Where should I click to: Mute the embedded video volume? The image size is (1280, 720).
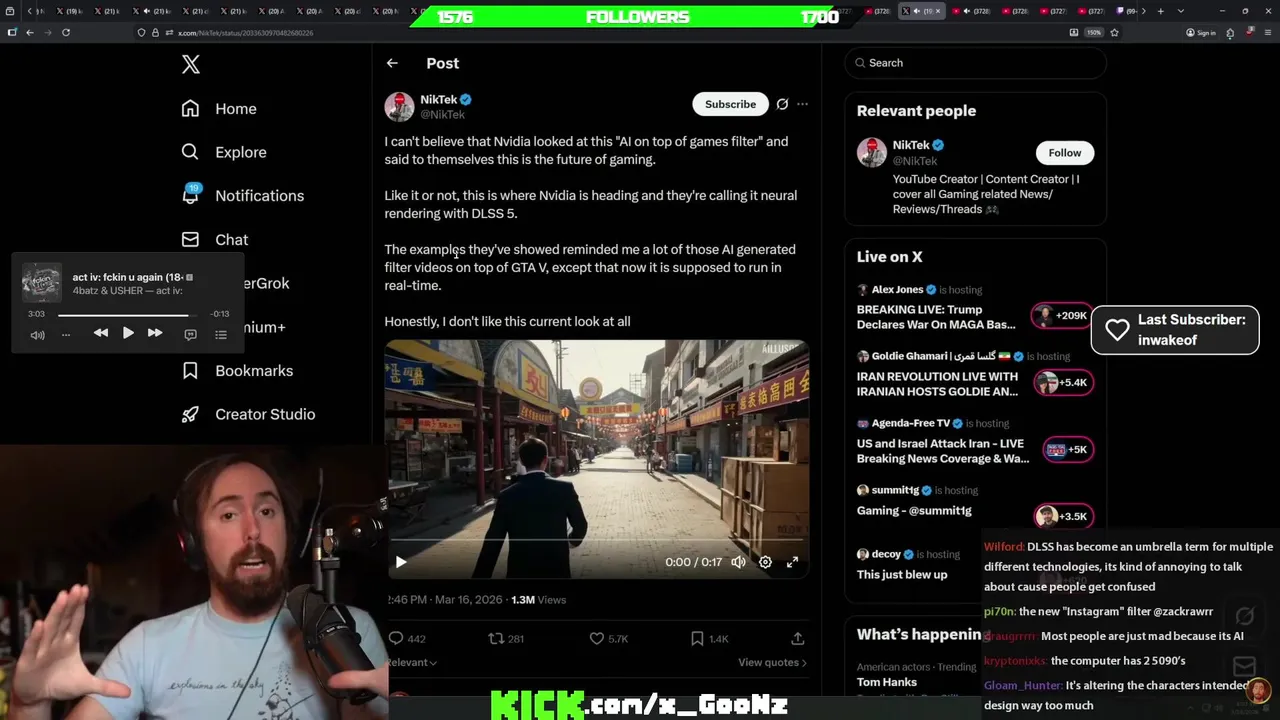coord(738,562)
